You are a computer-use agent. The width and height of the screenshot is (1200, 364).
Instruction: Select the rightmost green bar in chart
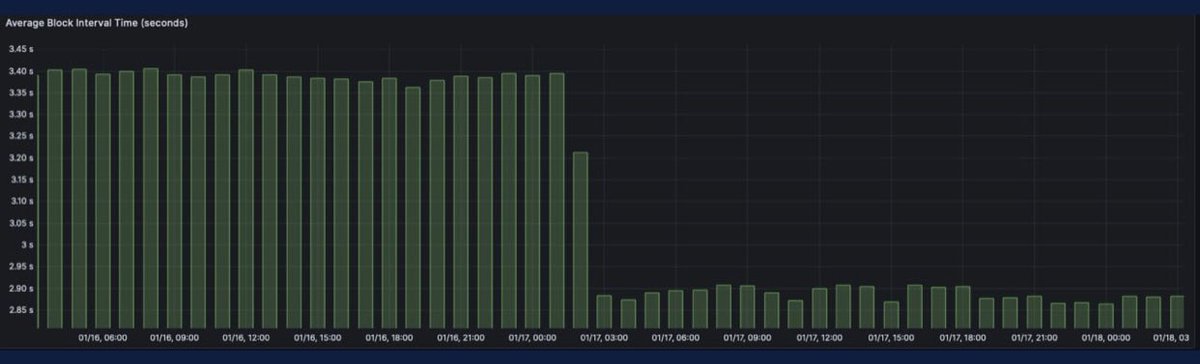click(1177, 312)
